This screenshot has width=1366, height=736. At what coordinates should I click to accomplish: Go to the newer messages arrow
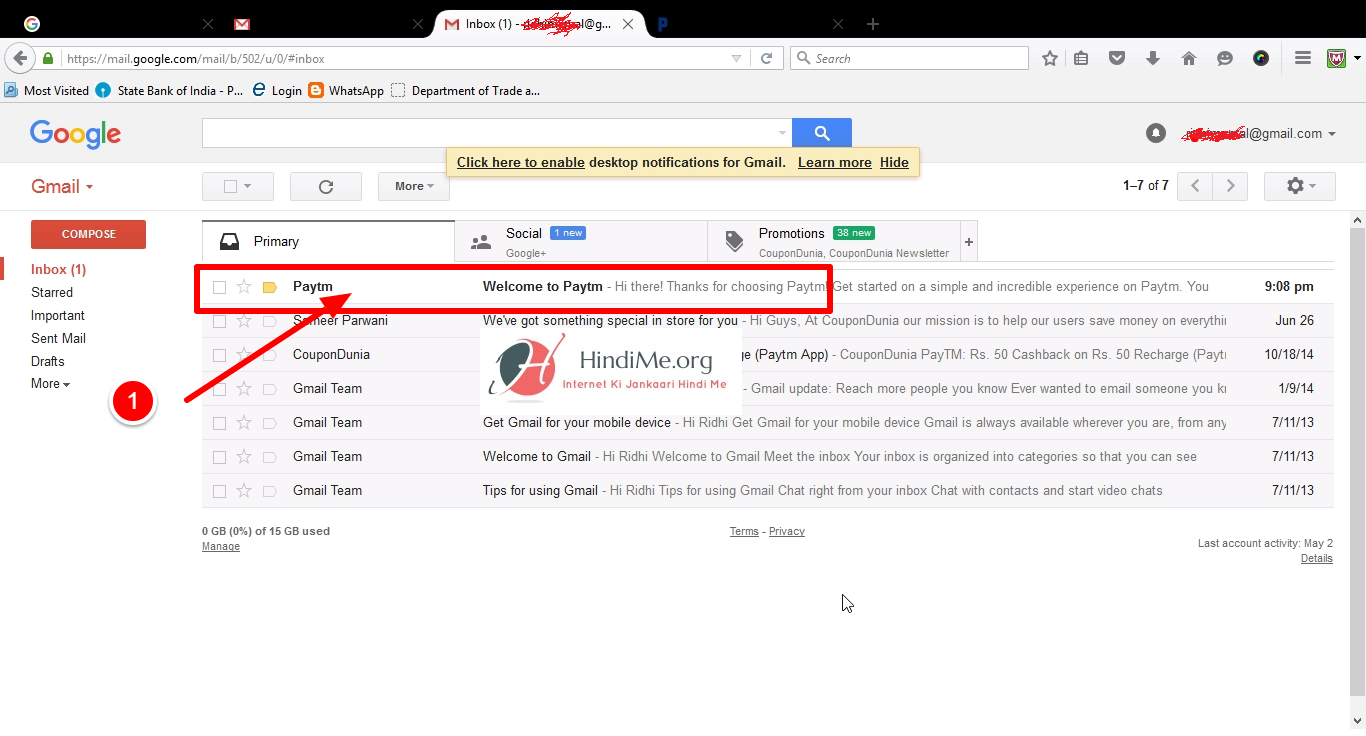[x=1195, y=186]
